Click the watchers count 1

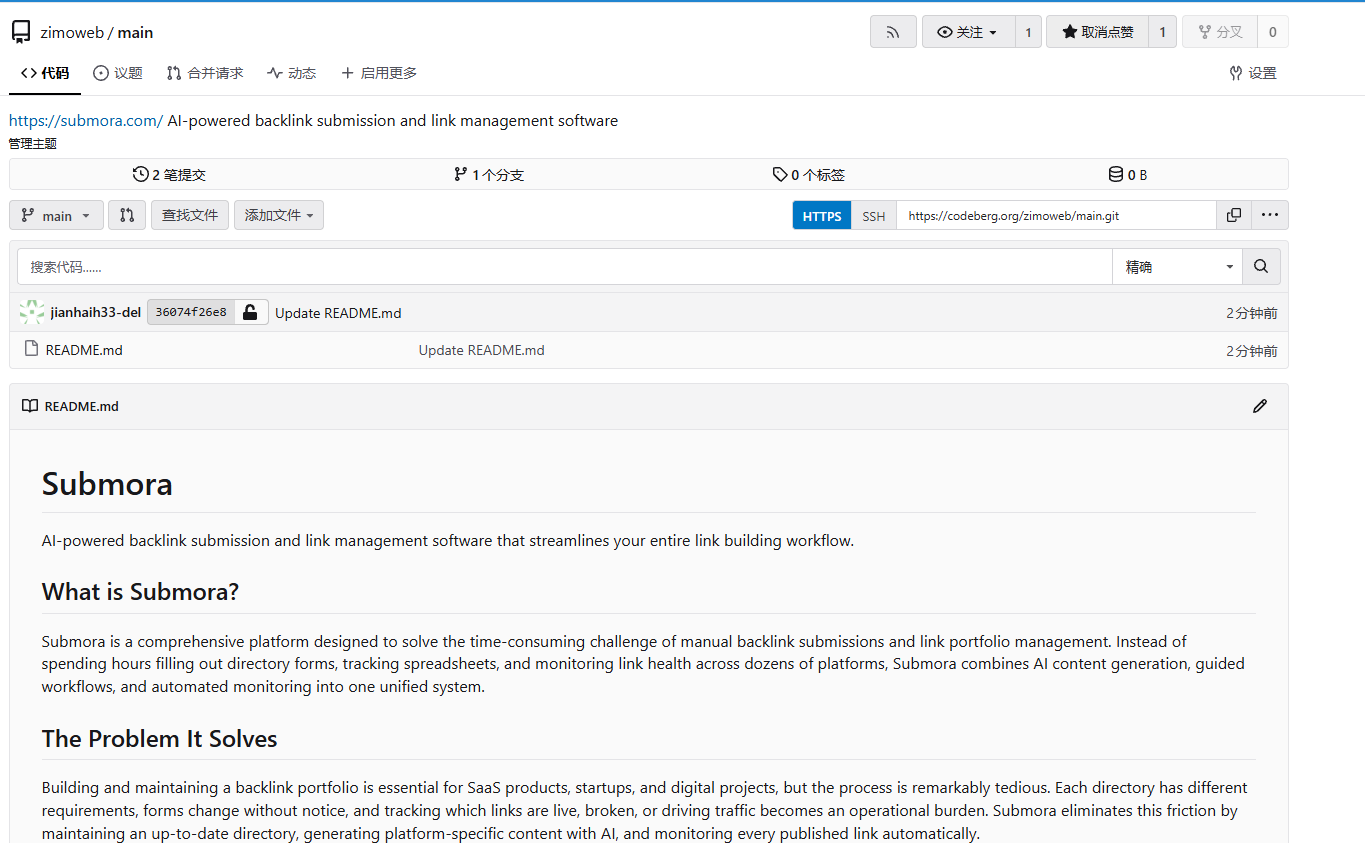pyautogui.click(x=1028, y=32)
